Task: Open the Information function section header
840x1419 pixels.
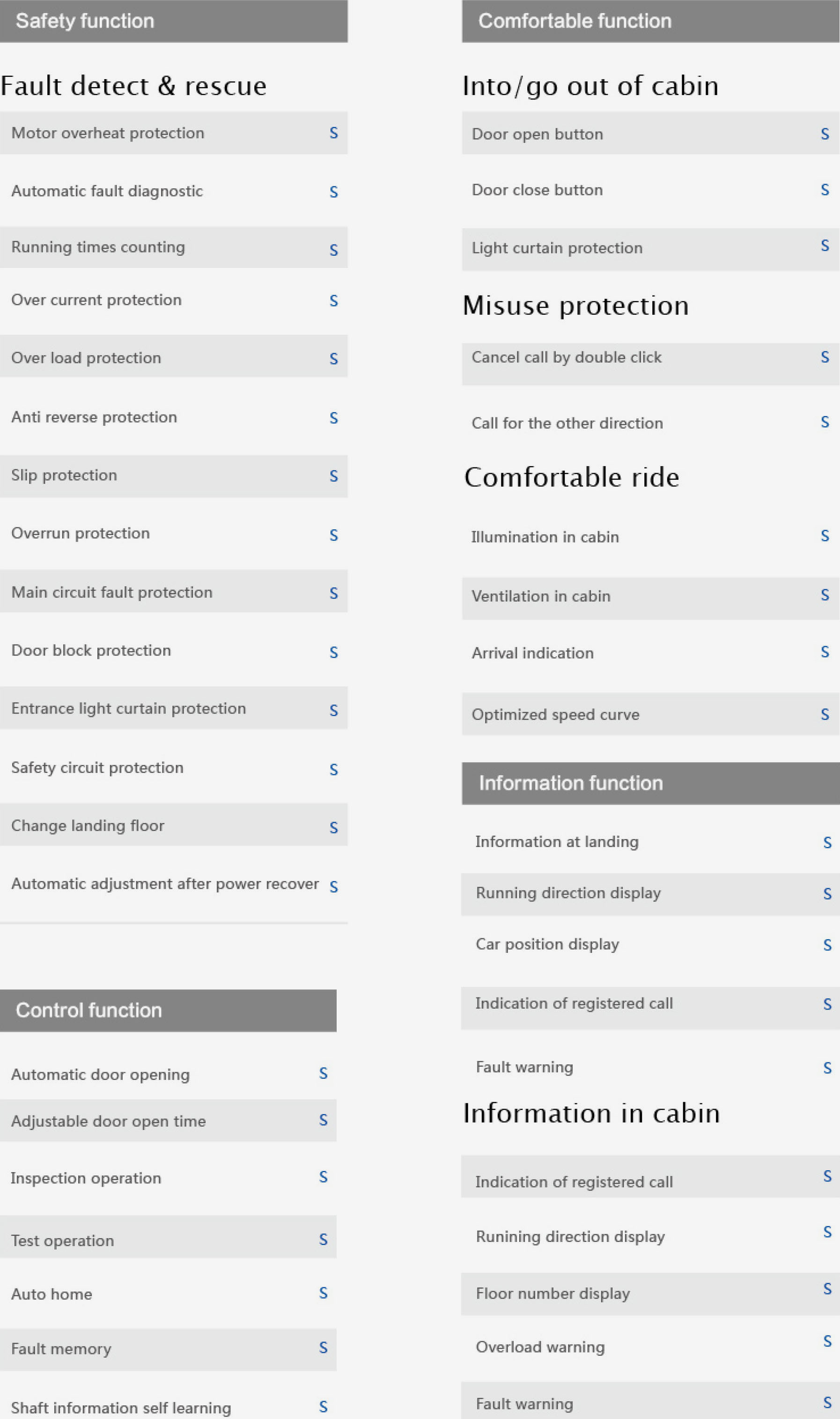Action: [571, 783]
